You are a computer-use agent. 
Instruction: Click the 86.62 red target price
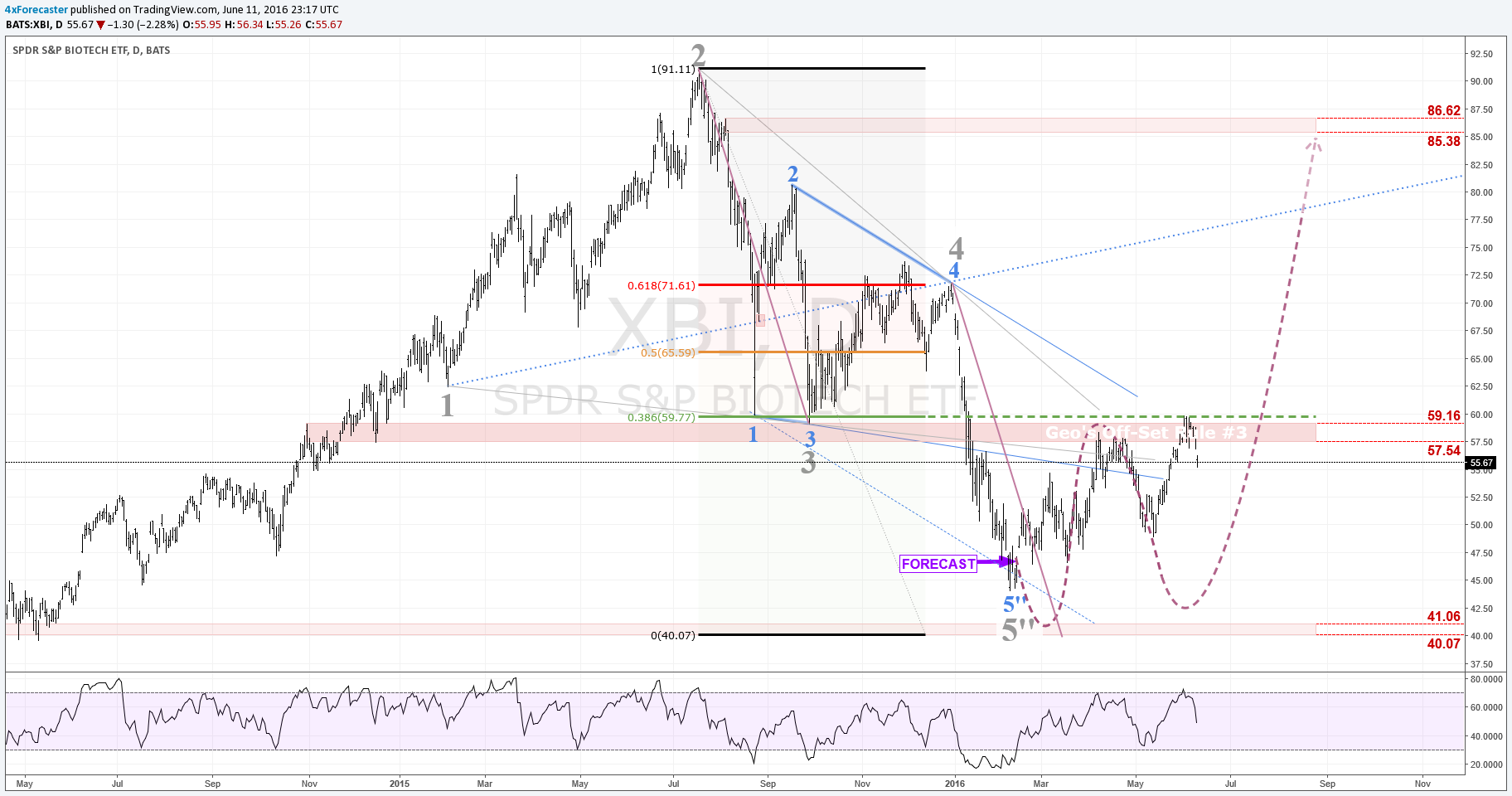1444,110
